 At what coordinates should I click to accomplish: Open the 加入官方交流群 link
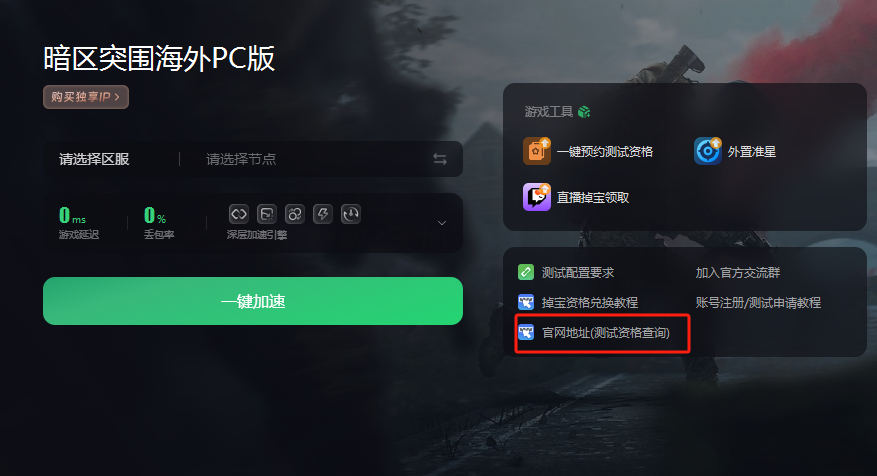pyautogui.click(x=738, y=272)
